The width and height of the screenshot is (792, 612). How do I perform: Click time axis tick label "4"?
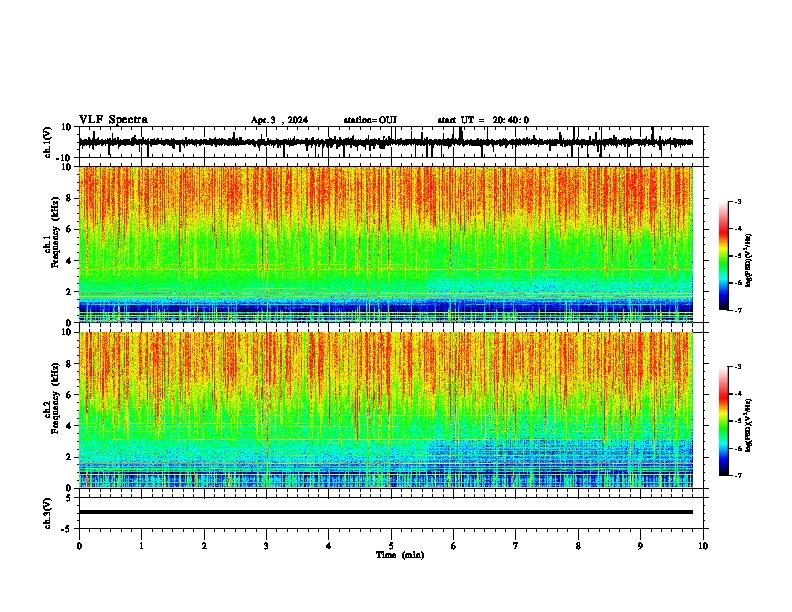pos(329,546)
